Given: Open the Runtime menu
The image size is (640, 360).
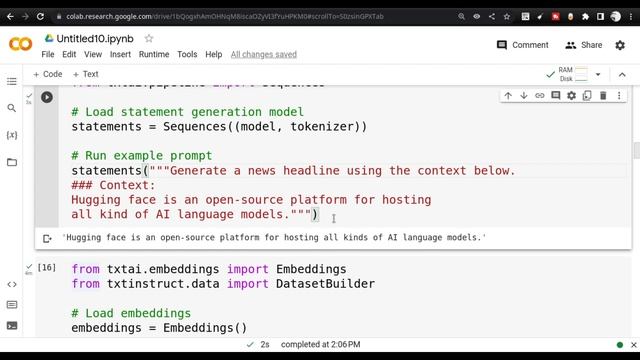Looking at the screenshot, I should 154,54.
